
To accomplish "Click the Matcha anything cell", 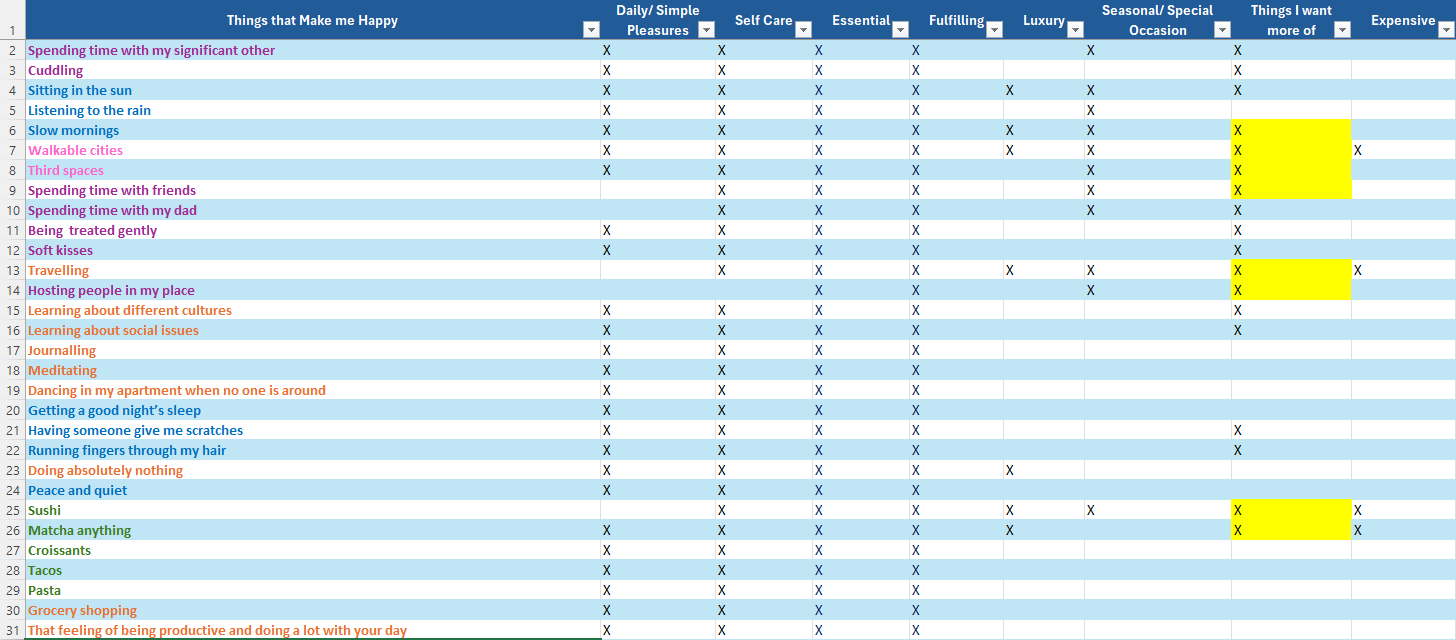I will pos(80,530).
